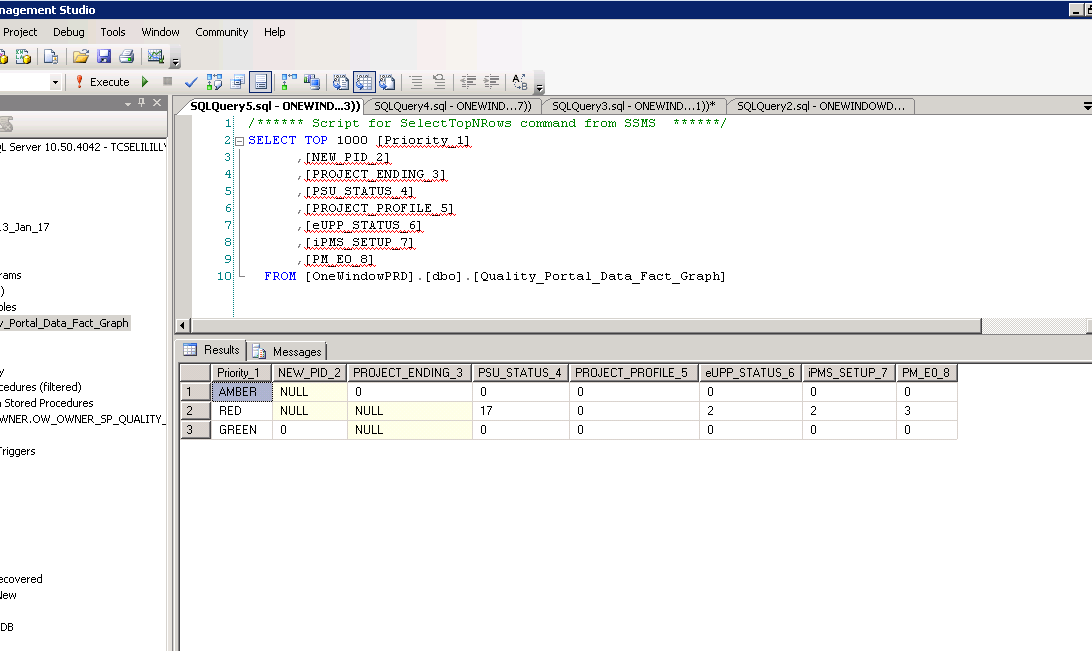Print the document with the printer icon
Screen dimensions: 1092x651
127,56
